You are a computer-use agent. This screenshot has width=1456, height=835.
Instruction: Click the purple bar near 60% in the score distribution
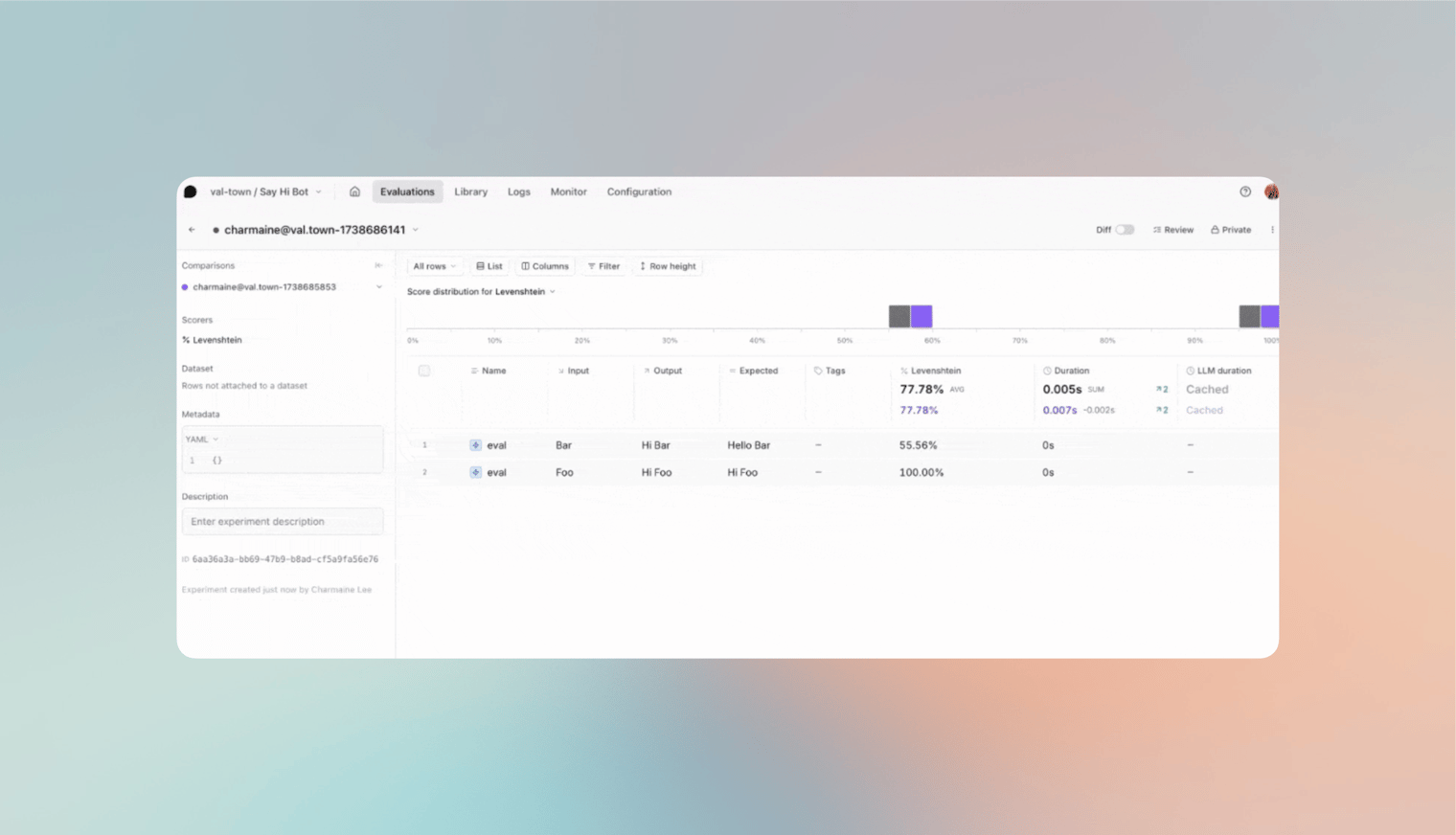click(x=921, y=316)
